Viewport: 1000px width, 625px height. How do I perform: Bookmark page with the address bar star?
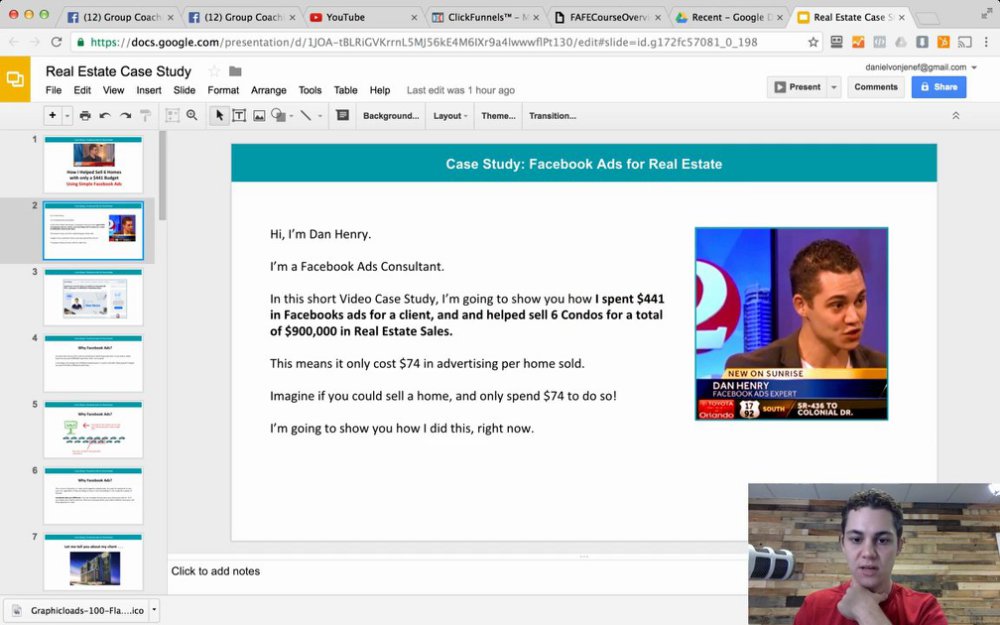(812, 42)
